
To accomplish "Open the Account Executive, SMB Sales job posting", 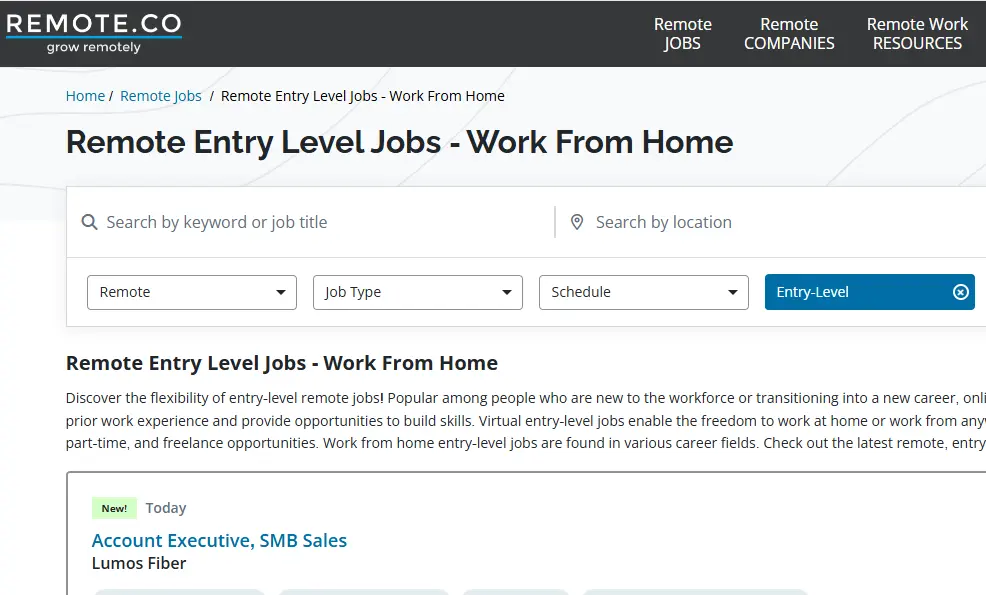I will click(219, 540).
